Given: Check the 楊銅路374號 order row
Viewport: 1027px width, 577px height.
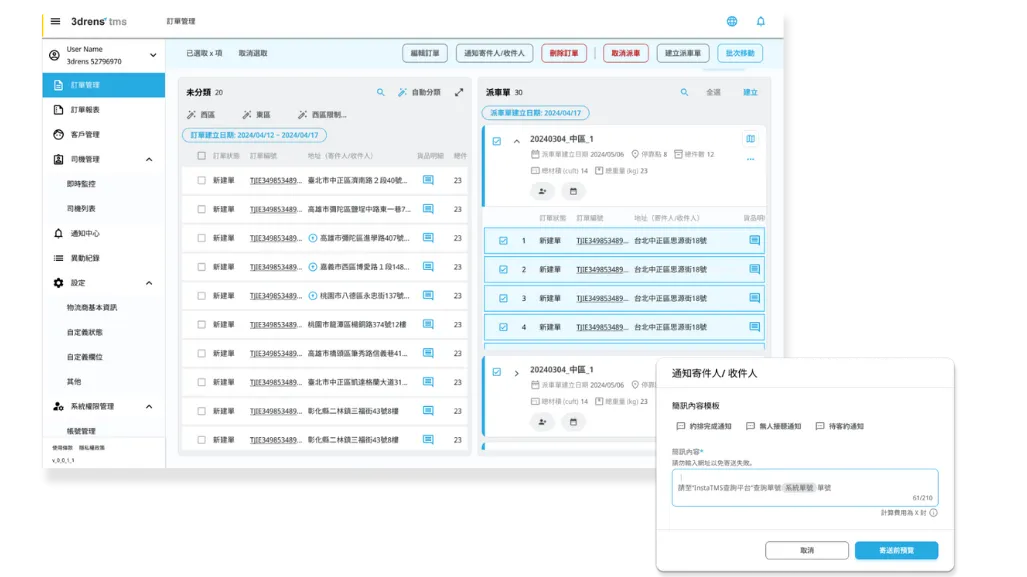Looking at the screenshot, I should click(202, 324).
